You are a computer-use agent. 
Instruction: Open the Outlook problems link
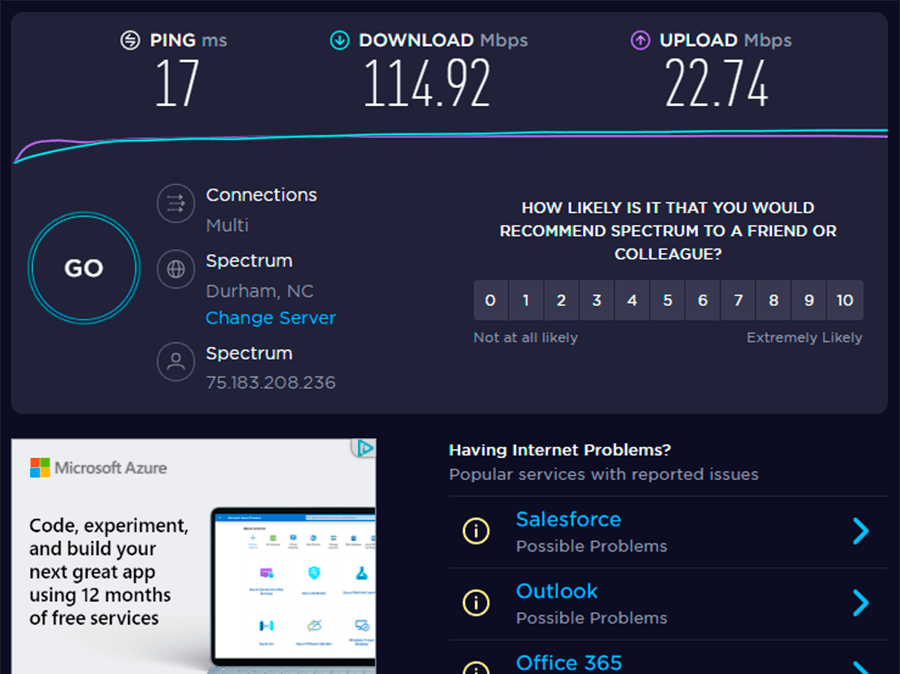557,591
